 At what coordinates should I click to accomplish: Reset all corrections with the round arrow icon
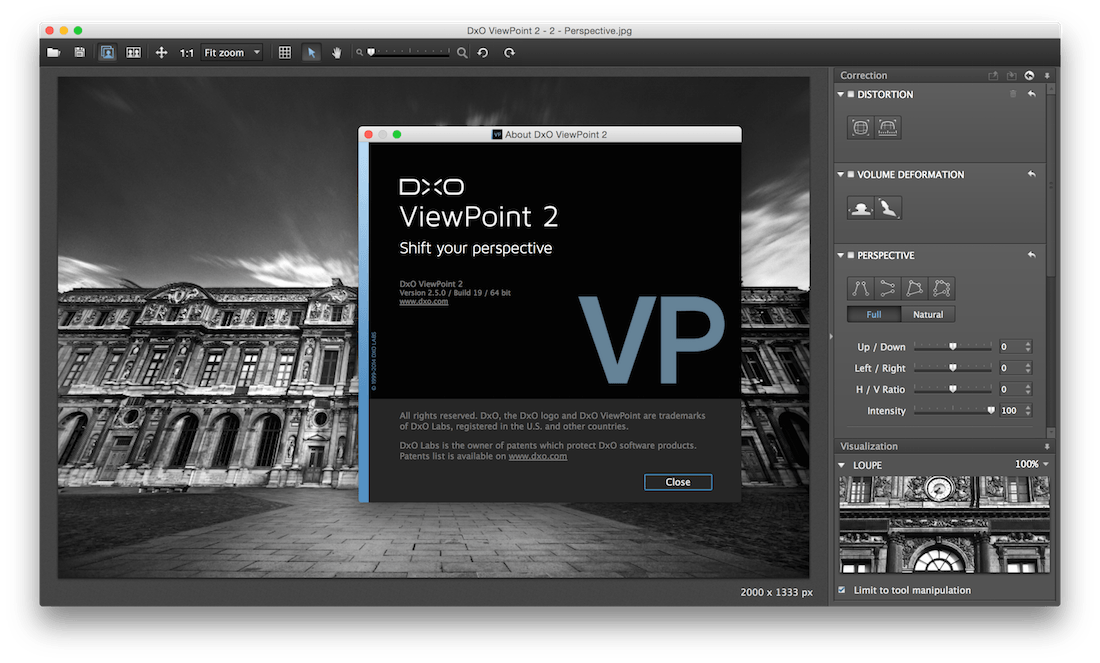[1029, 76]
